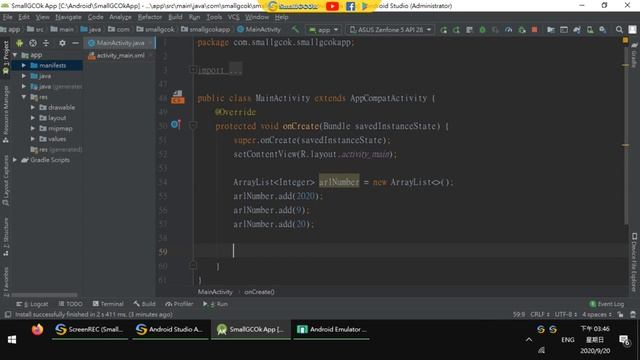Click the Facebook icon in title overlay
The height and width of the screenshot is (360, 640).
pos(350,6)
